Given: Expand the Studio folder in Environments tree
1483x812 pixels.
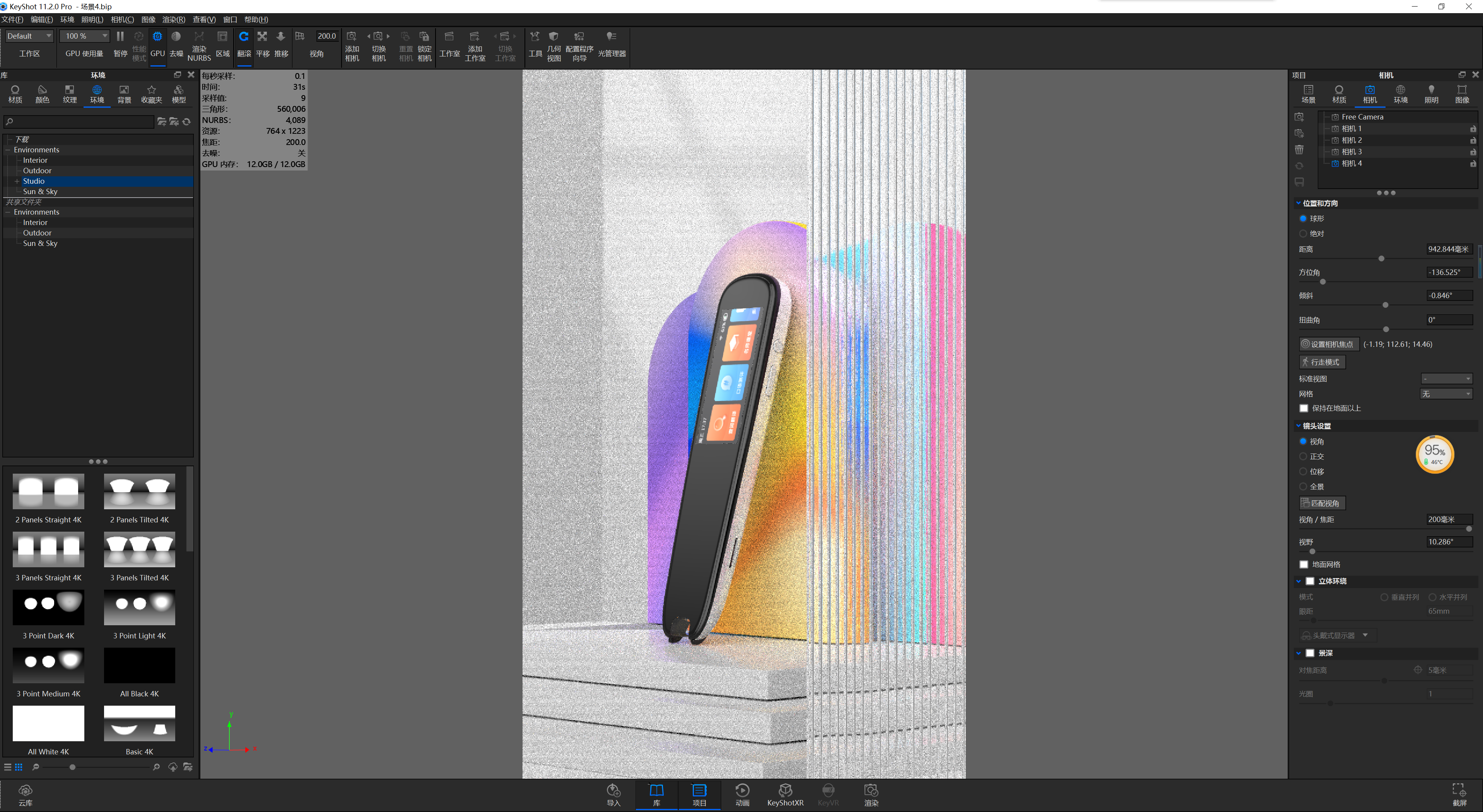Looking at the screenshot, I should pyautogui.click(x=17, y=181).
